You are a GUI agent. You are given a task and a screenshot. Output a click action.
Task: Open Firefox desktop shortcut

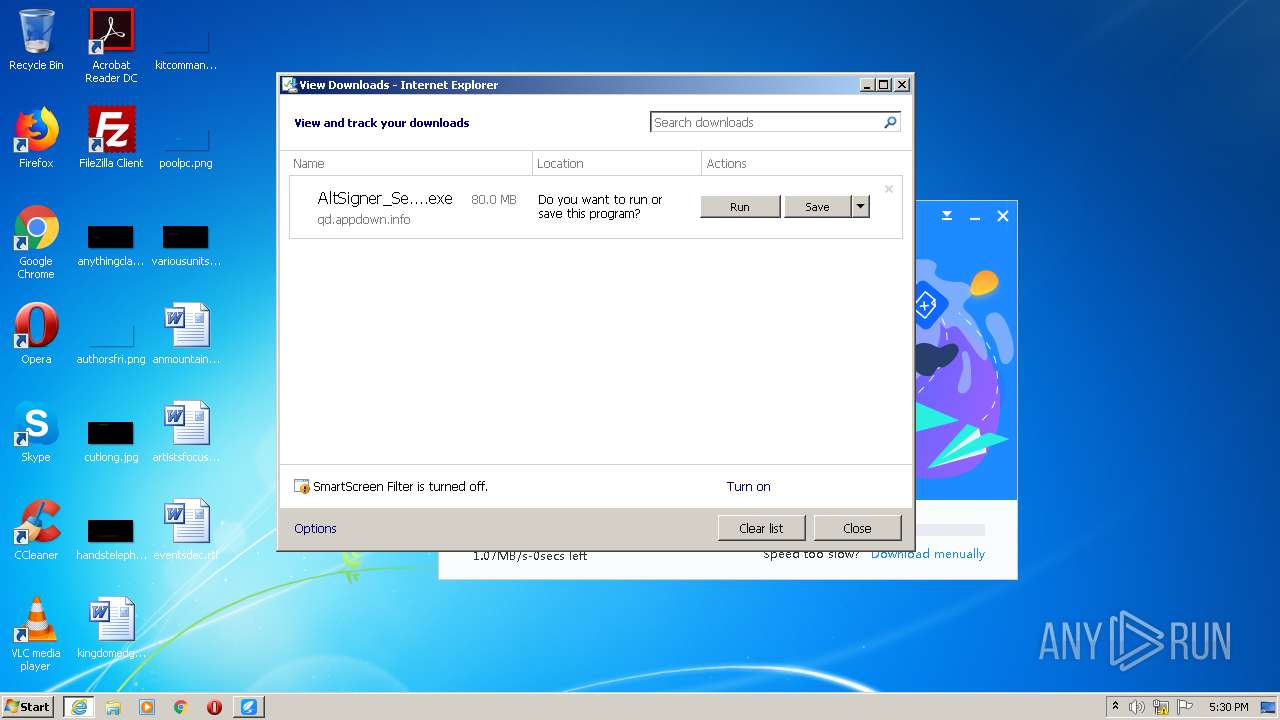36,138
